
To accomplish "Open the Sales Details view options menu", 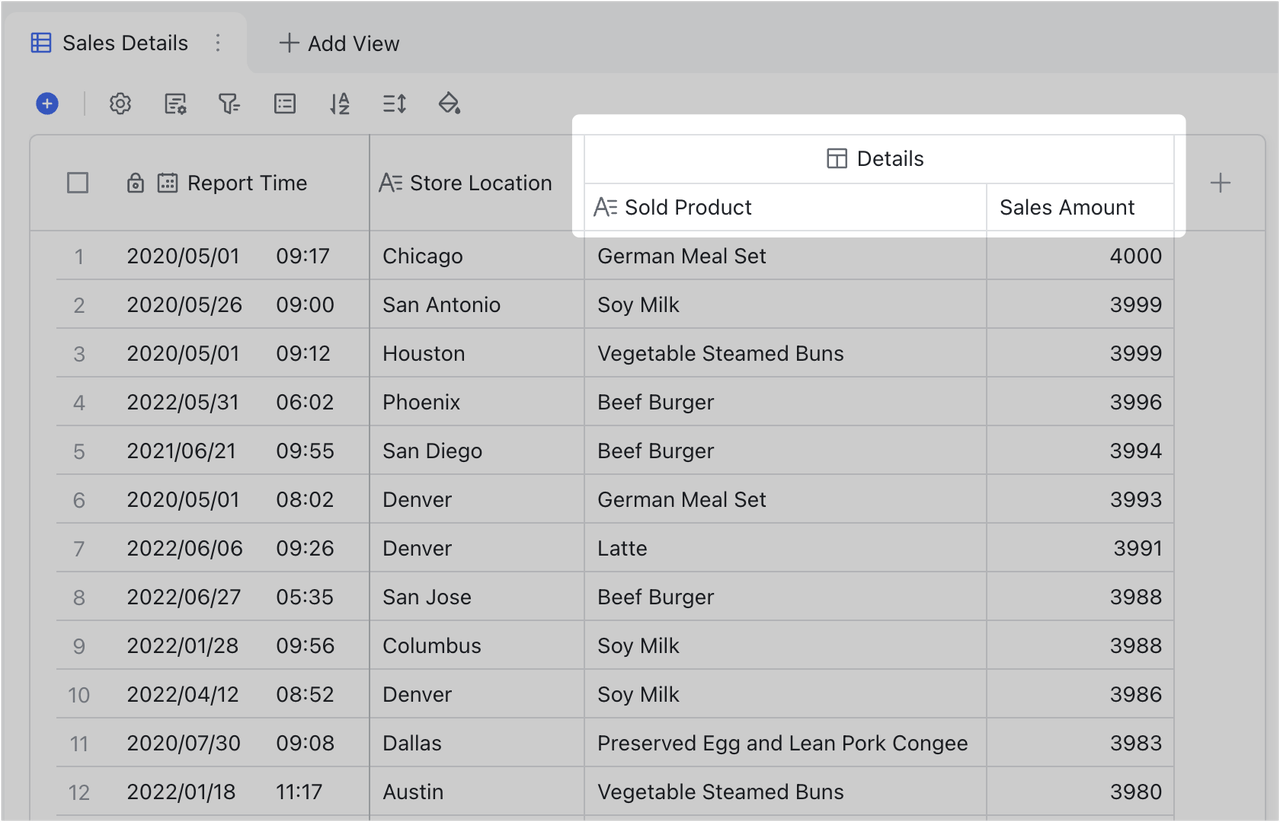I will click(x=218, y=42).
